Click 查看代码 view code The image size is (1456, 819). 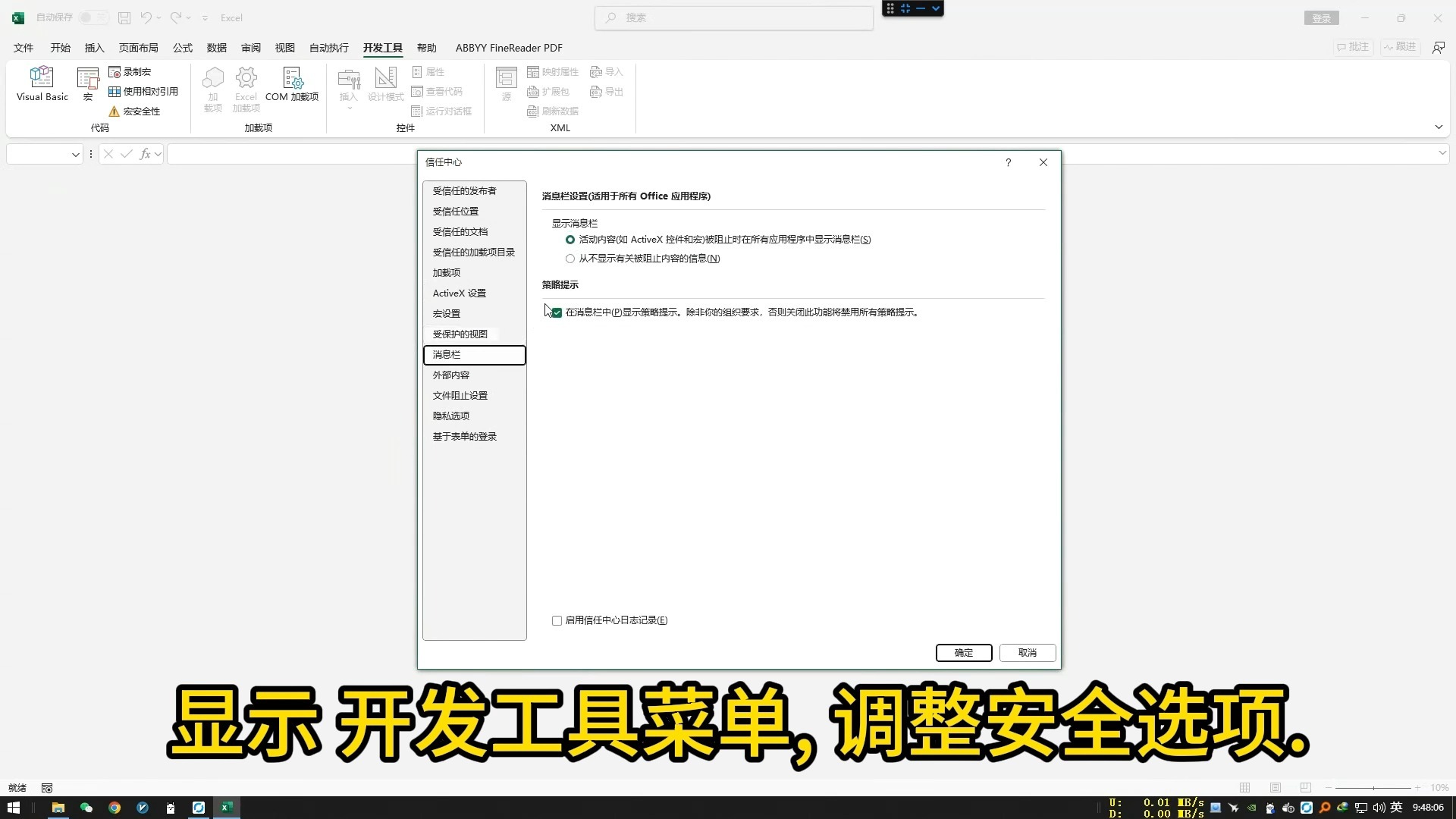click(x=437, y=92)
